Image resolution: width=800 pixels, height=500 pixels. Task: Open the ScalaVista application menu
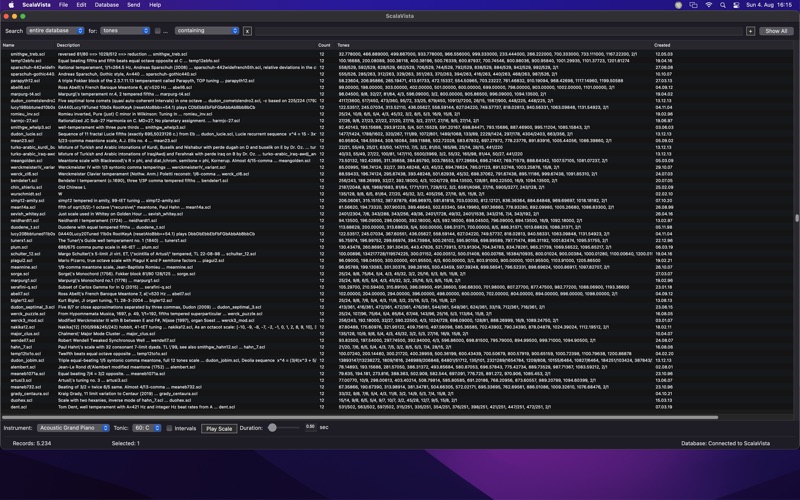click(x=36, y=5)
